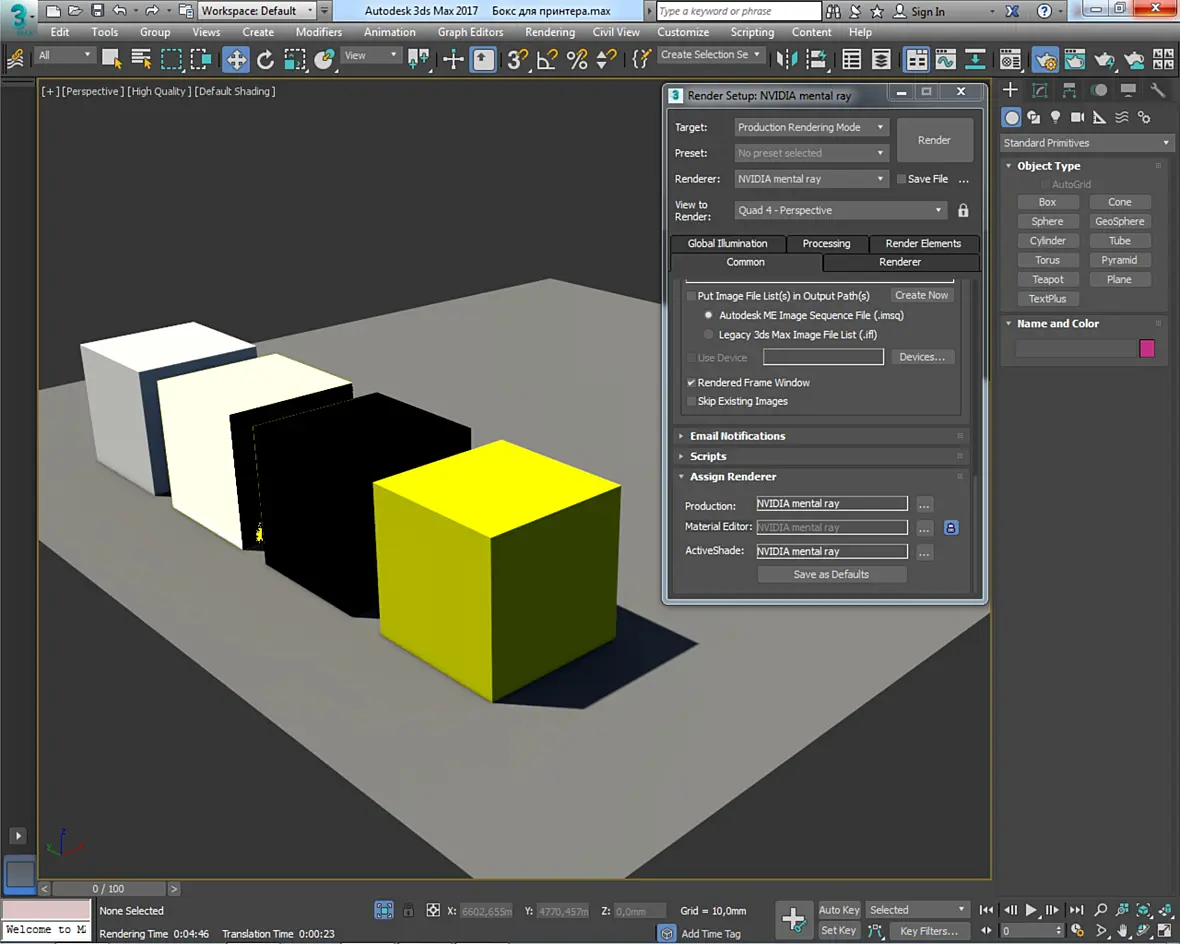Toggle Save File checkbox
The height and width of the screenshot is (944, 1180).
pyautogui.click(x=902, y=179)
